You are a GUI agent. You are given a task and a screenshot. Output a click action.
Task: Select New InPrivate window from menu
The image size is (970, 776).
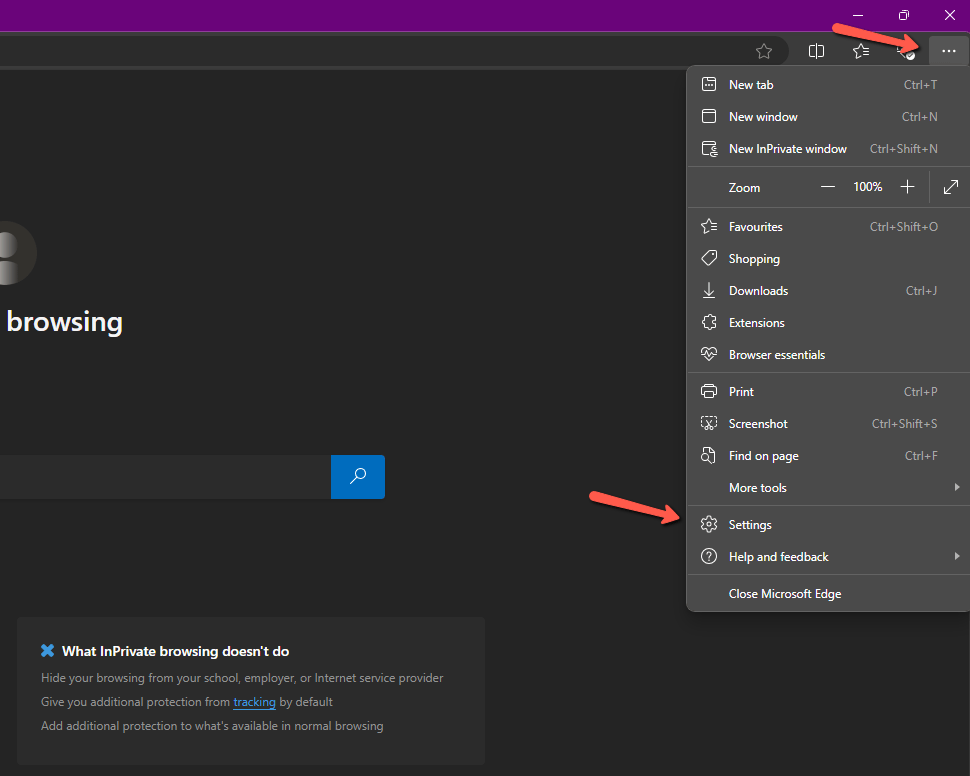coord(788,148)
